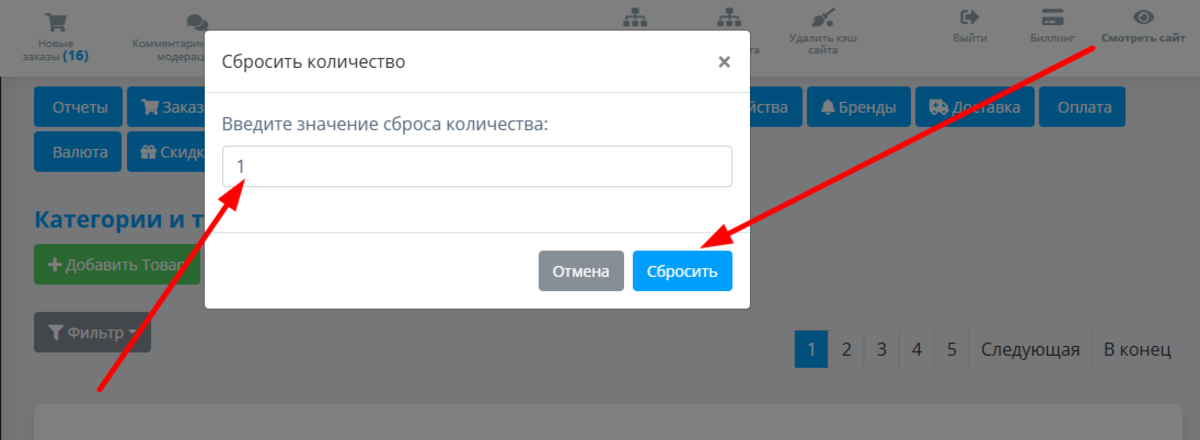This screenshot has height=440, width=1200.
Task: Click the eye icon for Смотреть сайт
Action: coord(1144,17)
